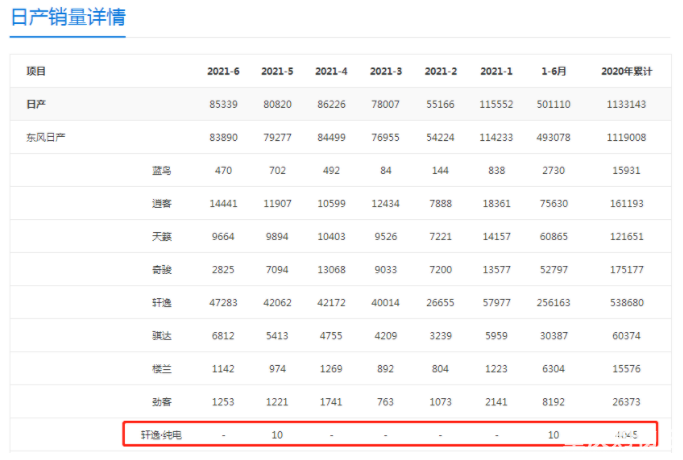The height and width of the screenshot is (460, 683).
Task: Click the 2020年累计 column header
Action: [x=626, y=71]
